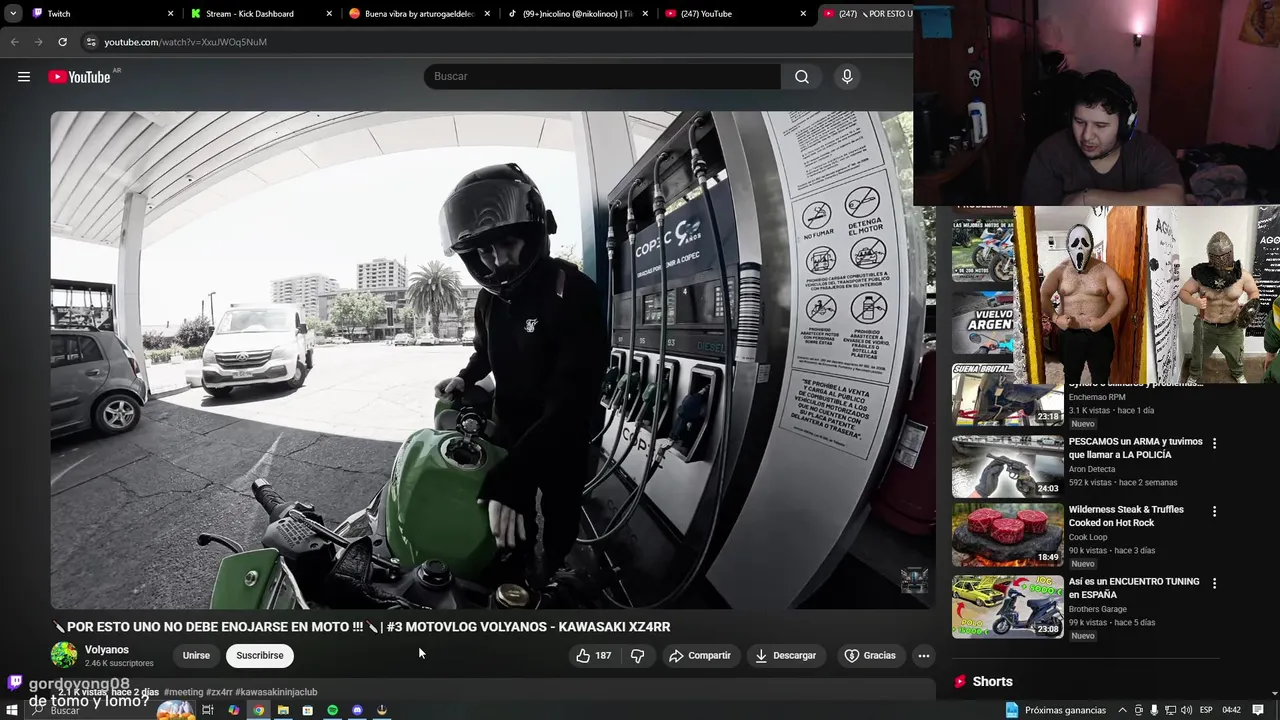This screenshot has height=720, width=1280.
Task: Open the Volyanos channel avatar
Action: click(64, 656)
